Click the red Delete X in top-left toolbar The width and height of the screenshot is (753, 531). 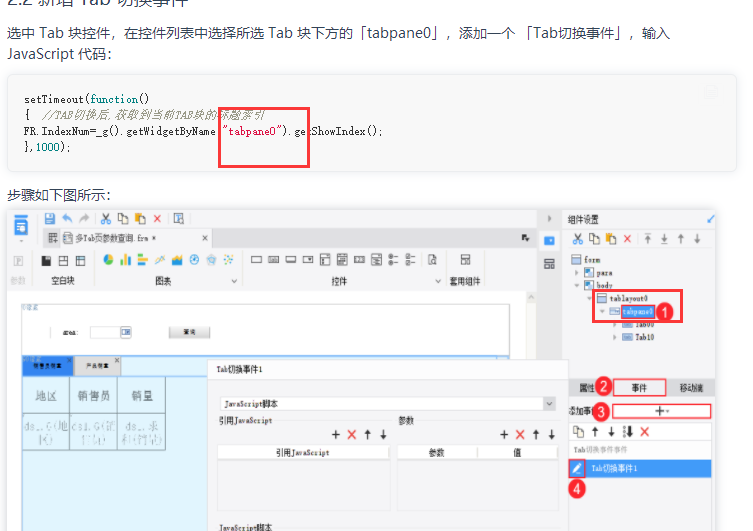pos(157,219)
